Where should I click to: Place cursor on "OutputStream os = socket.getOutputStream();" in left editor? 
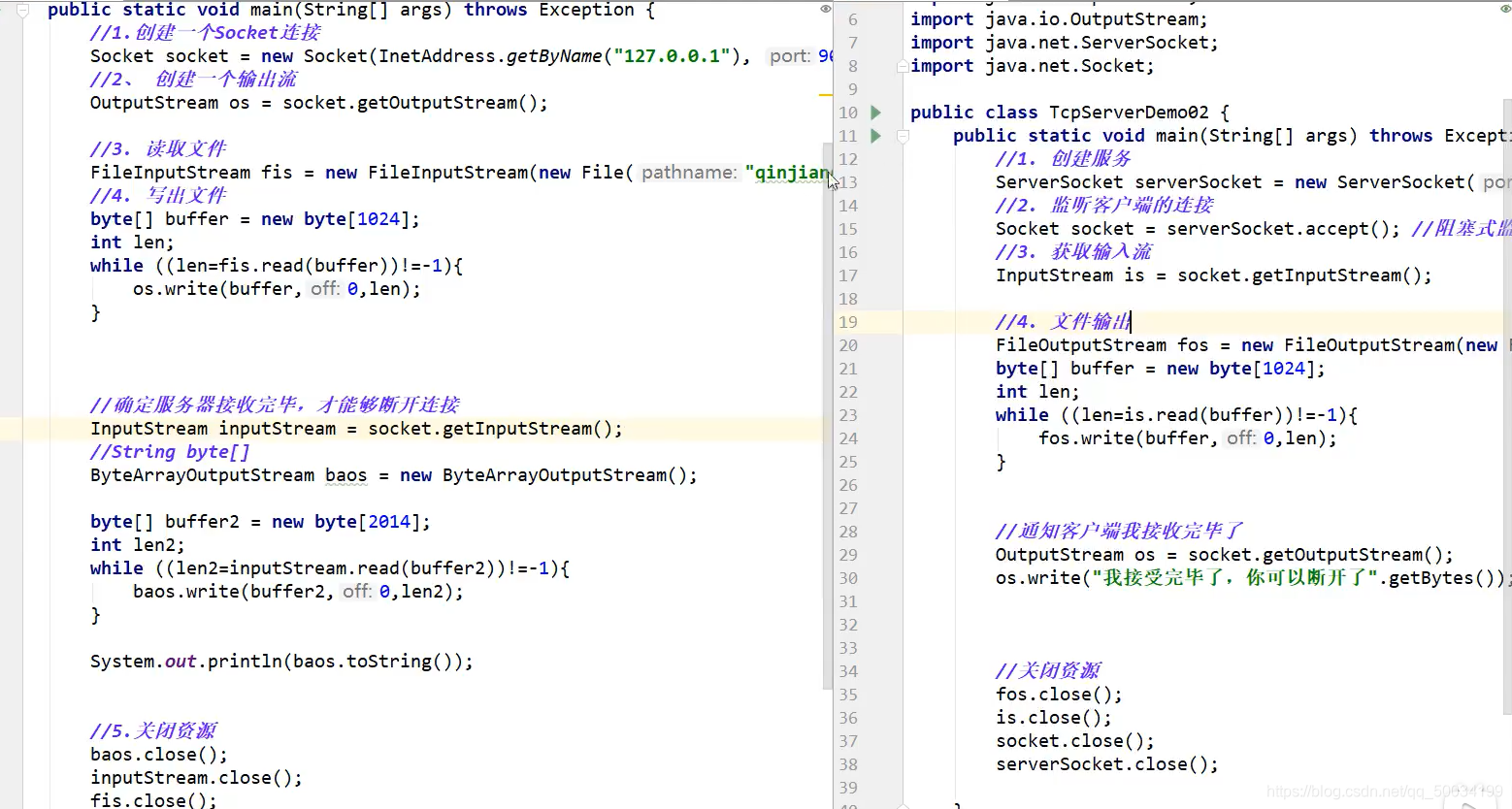click(319, 103)
